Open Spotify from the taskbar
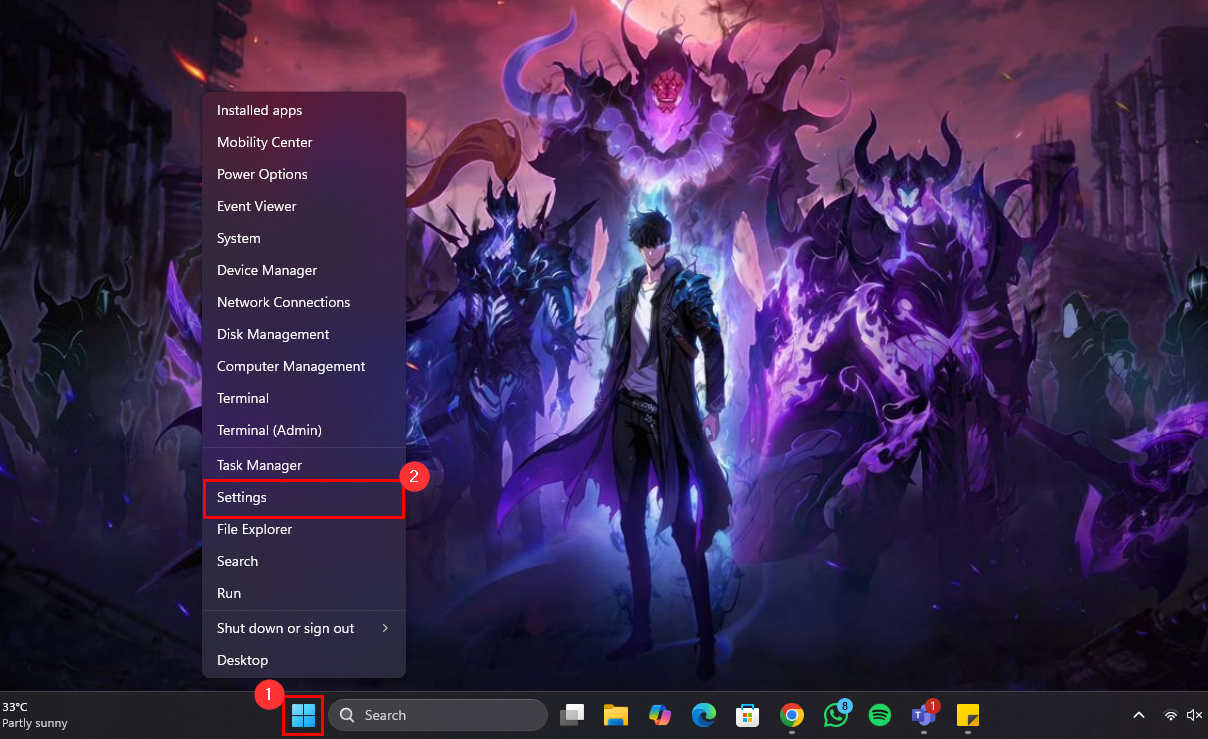1208x739 pixels. 880,715
